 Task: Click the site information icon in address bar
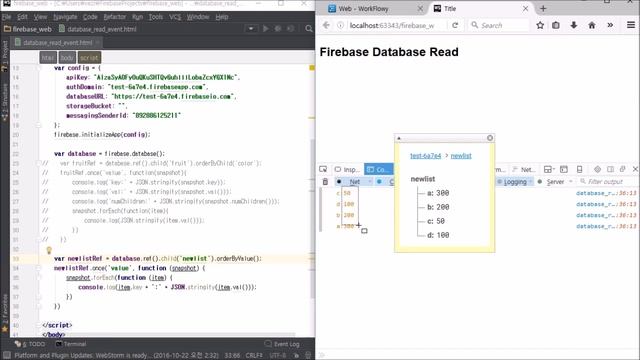pyautogui.click(x=340, y=25)
